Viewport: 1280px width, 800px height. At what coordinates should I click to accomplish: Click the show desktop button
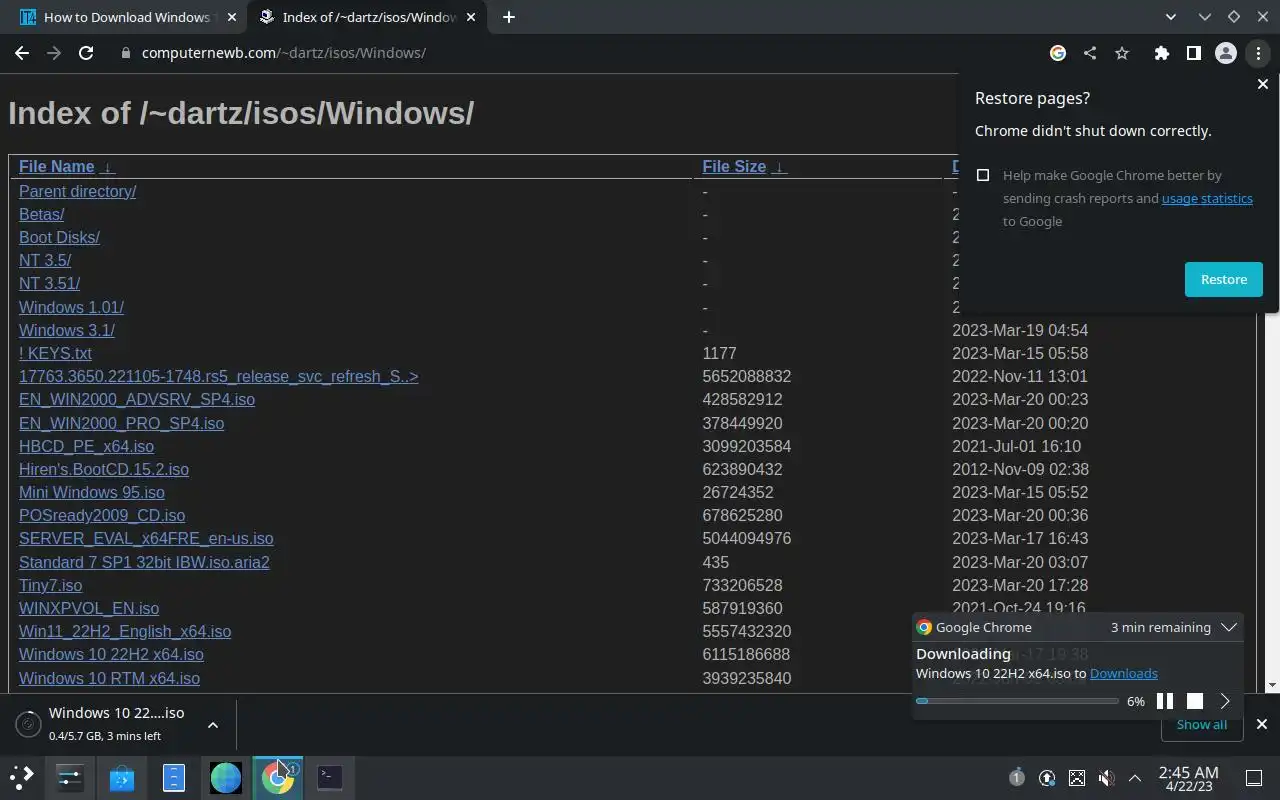point(1254,777)
